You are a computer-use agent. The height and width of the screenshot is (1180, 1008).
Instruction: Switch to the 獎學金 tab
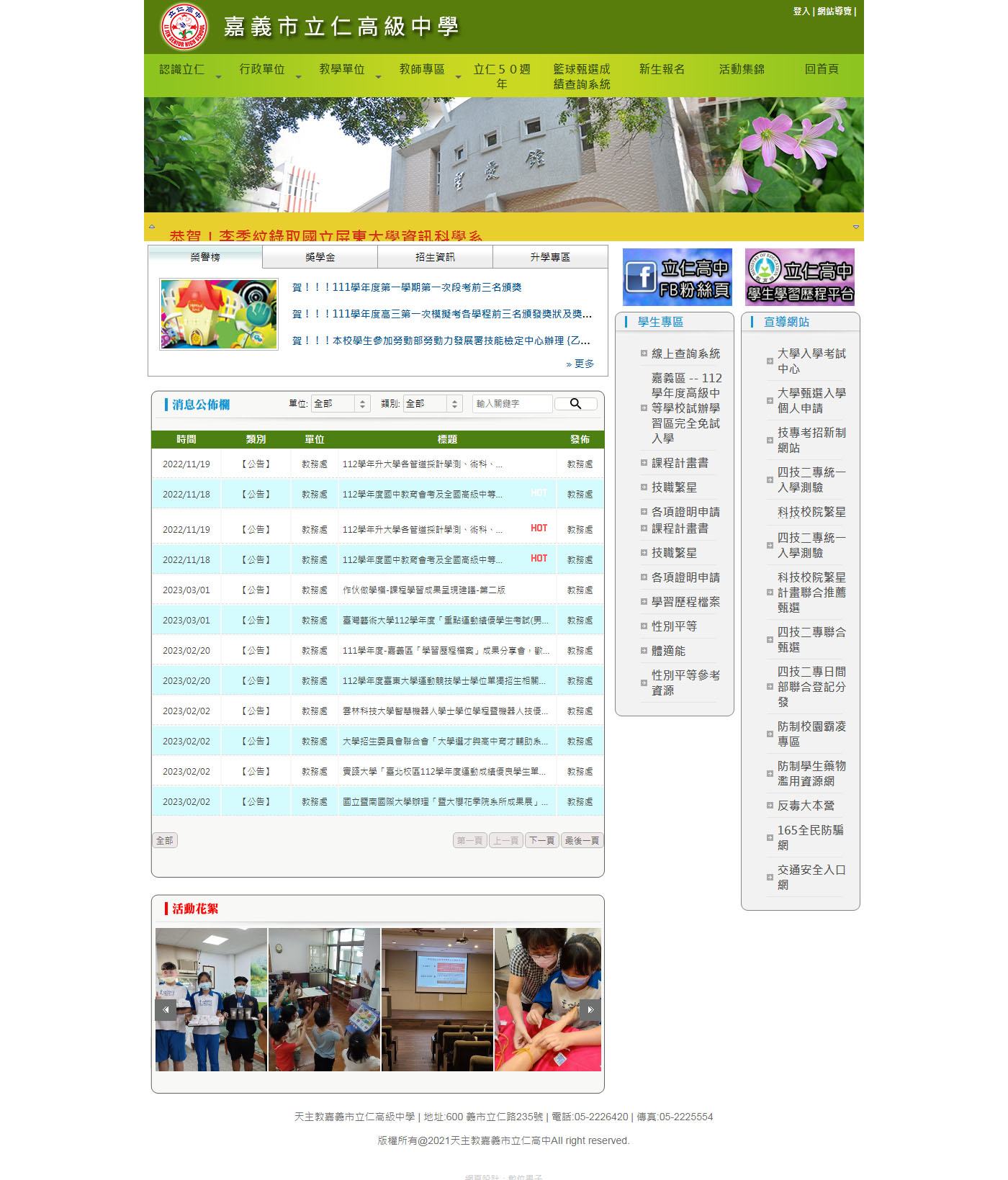coord(320,257)
